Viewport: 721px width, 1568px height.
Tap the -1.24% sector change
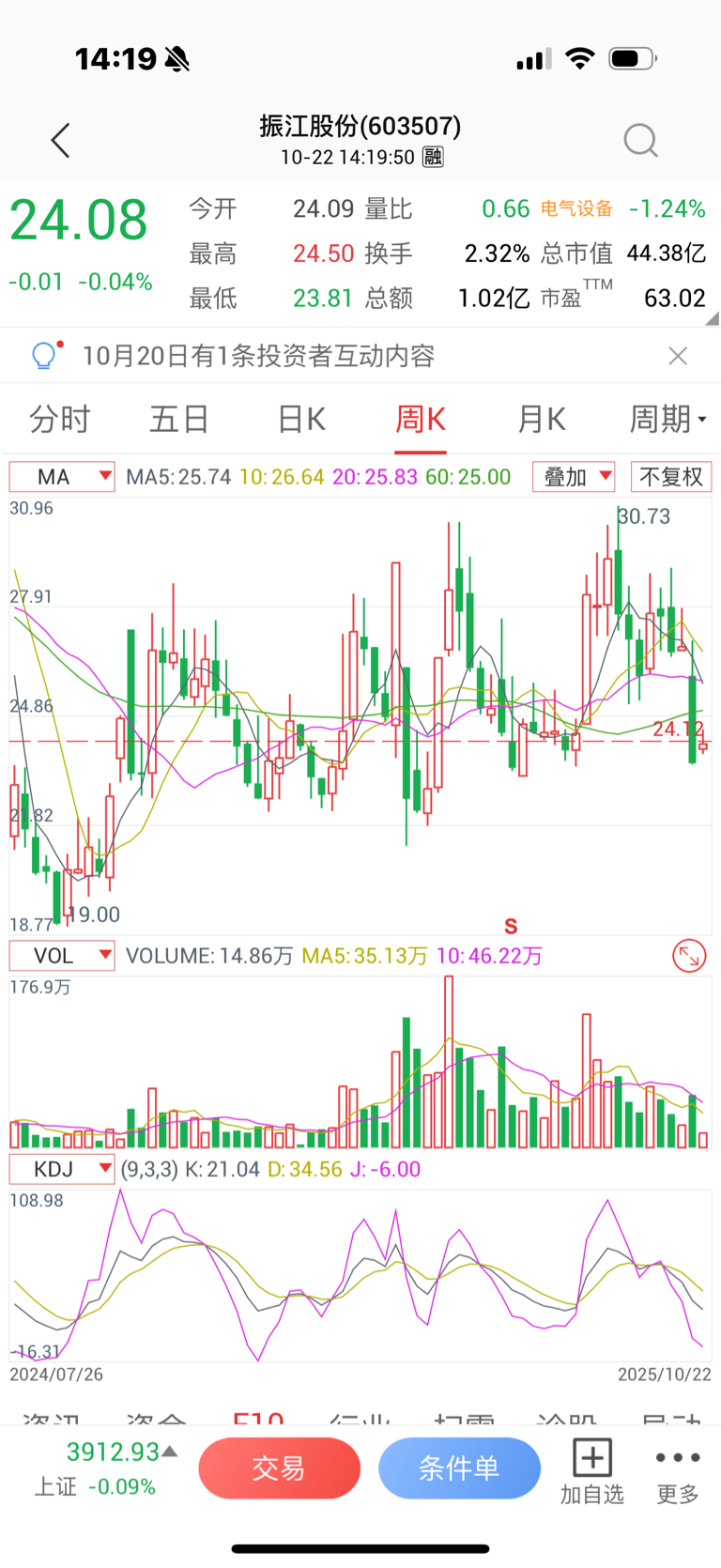(667, 208)
